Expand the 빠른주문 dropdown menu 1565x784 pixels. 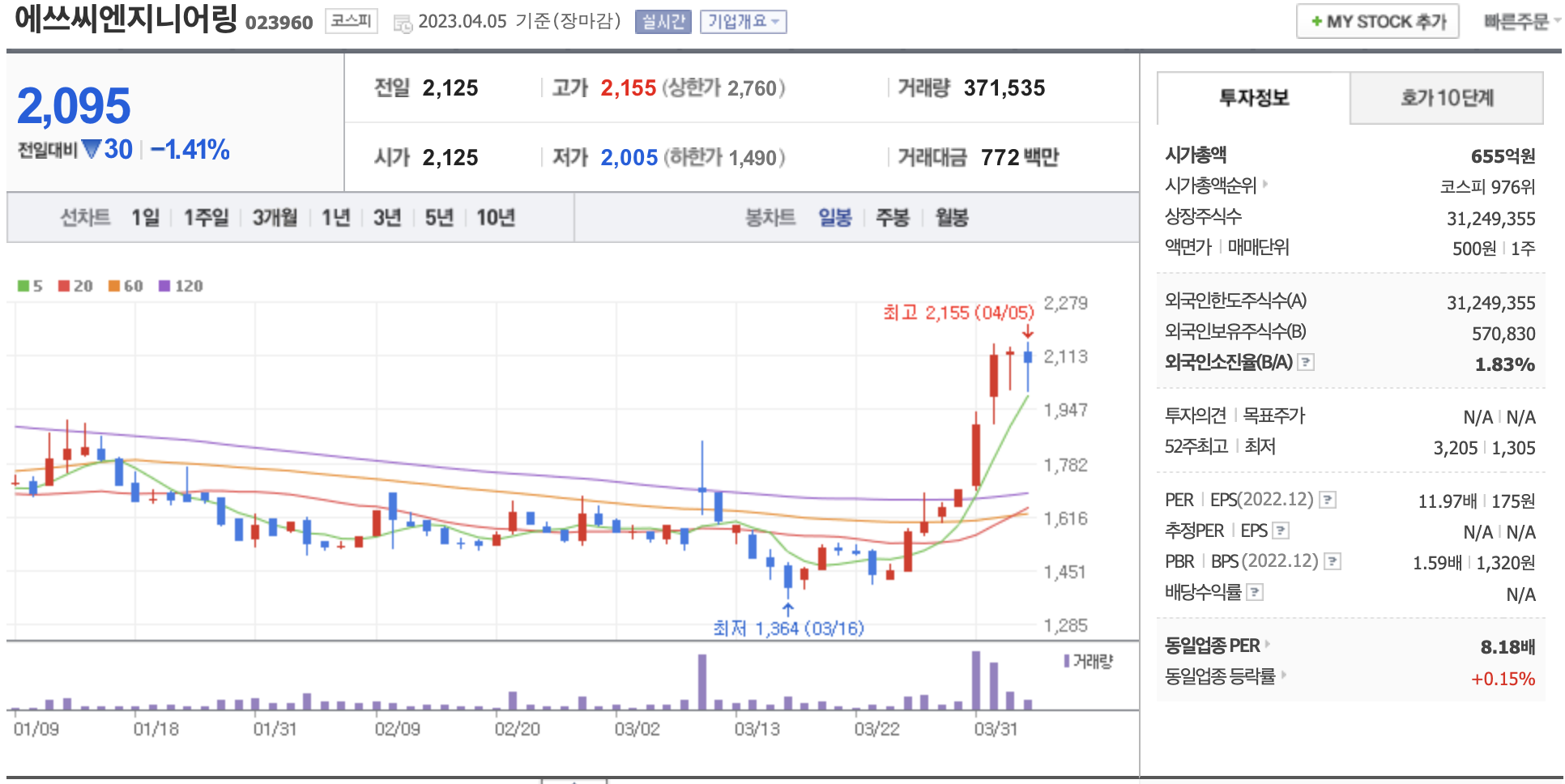tap(1520, 22)
